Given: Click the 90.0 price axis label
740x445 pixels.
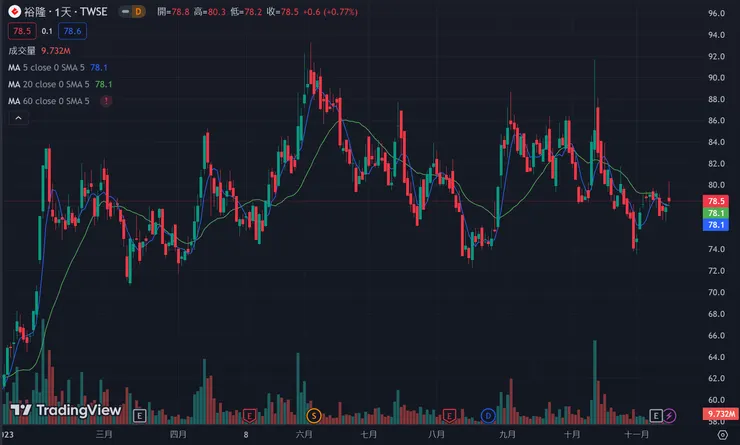Looking at the screenshot, I should 716,78.
